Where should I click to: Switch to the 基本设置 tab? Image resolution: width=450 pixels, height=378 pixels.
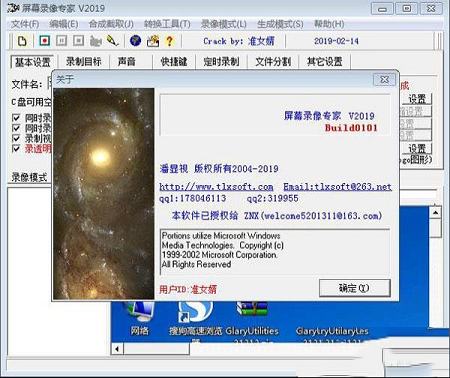coord(33,62)
